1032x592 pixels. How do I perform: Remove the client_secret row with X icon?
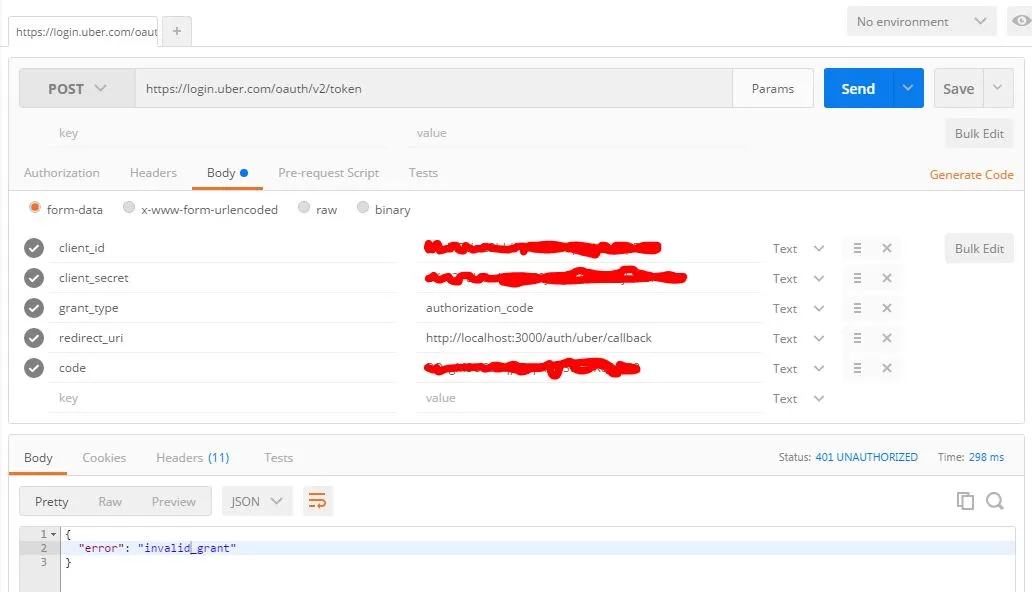pos(887,279)
